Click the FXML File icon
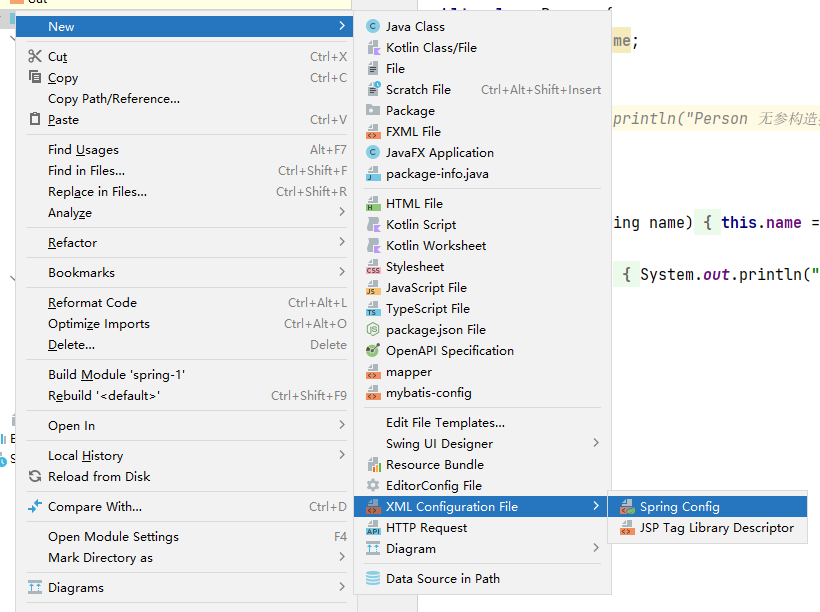820x612 pixels. point(373,132)
